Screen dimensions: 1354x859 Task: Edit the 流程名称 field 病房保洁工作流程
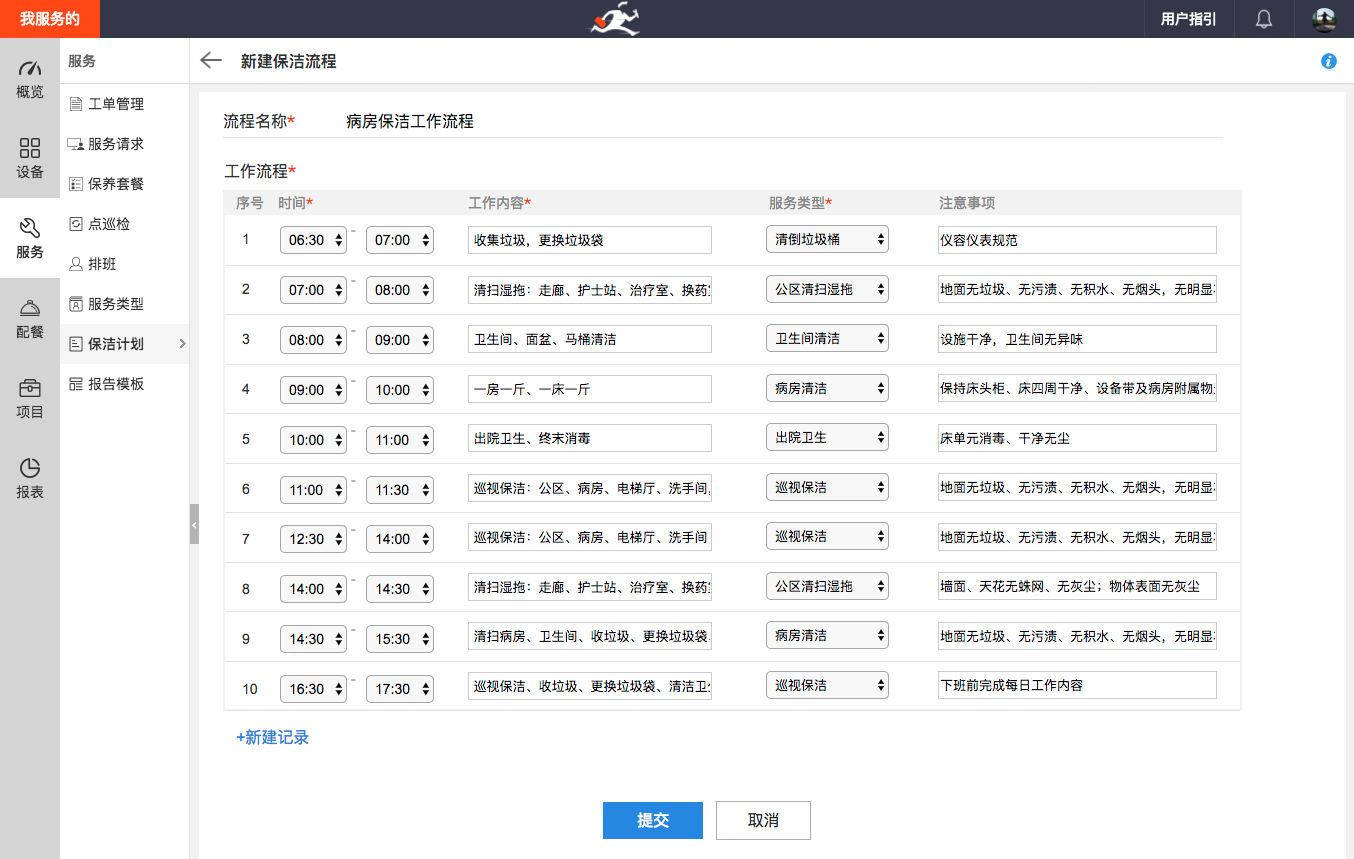(783, 122)
